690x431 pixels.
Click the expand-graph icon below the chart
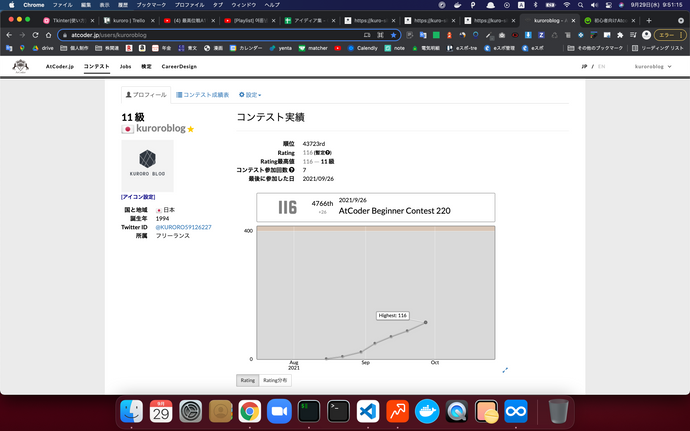pyautogui.click(x=505, y=370)
